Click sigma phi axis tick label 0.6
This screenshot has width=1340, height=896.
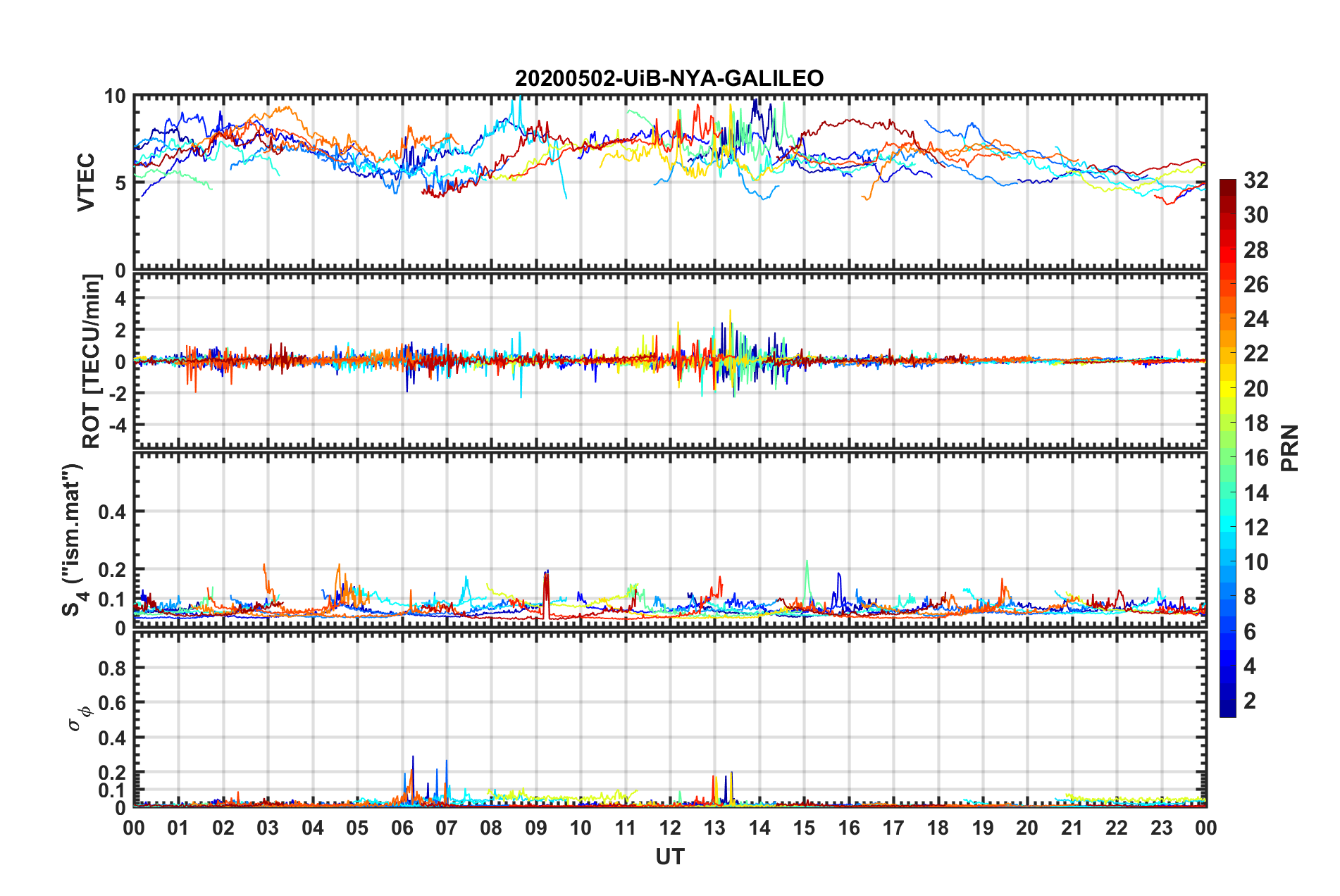tap(113, 703)
